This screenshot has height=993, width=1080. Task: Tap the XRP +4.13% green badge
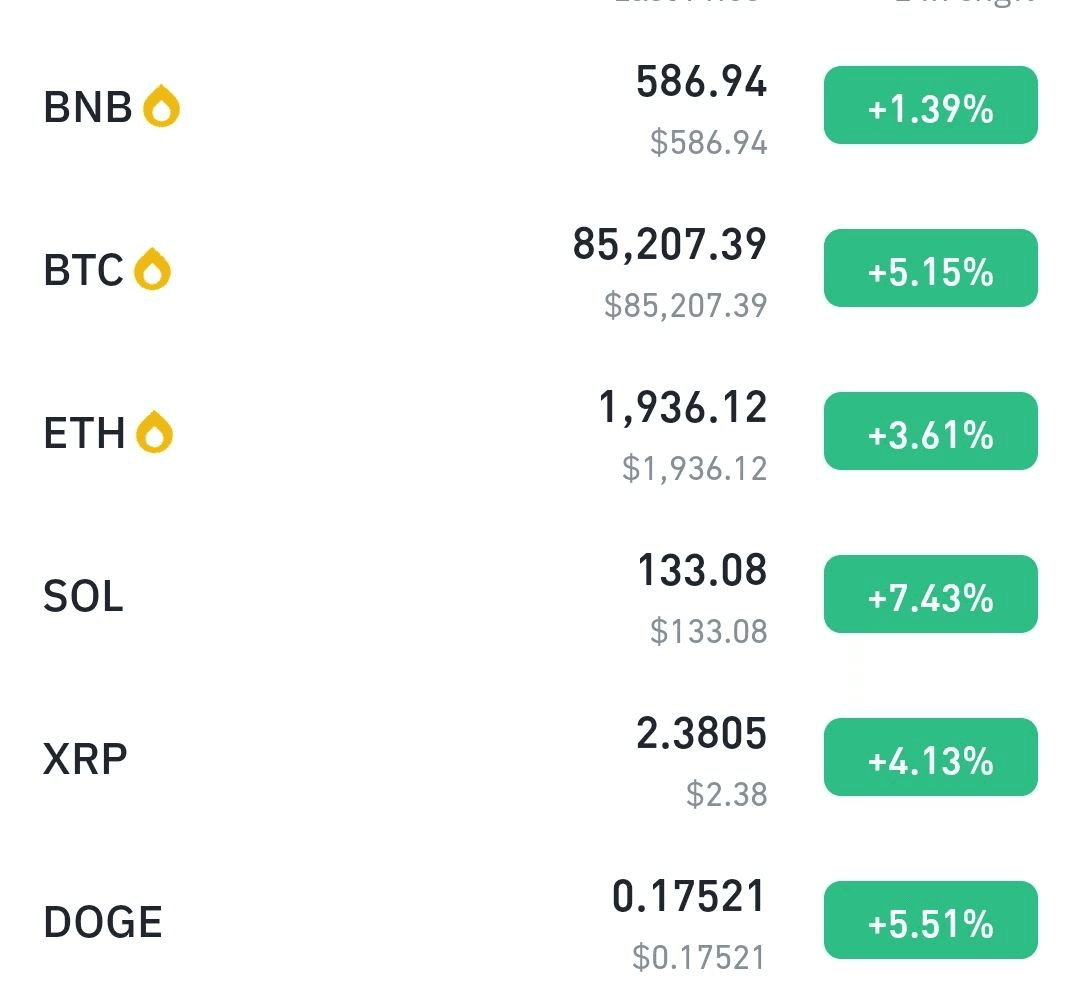coord(931,757)
